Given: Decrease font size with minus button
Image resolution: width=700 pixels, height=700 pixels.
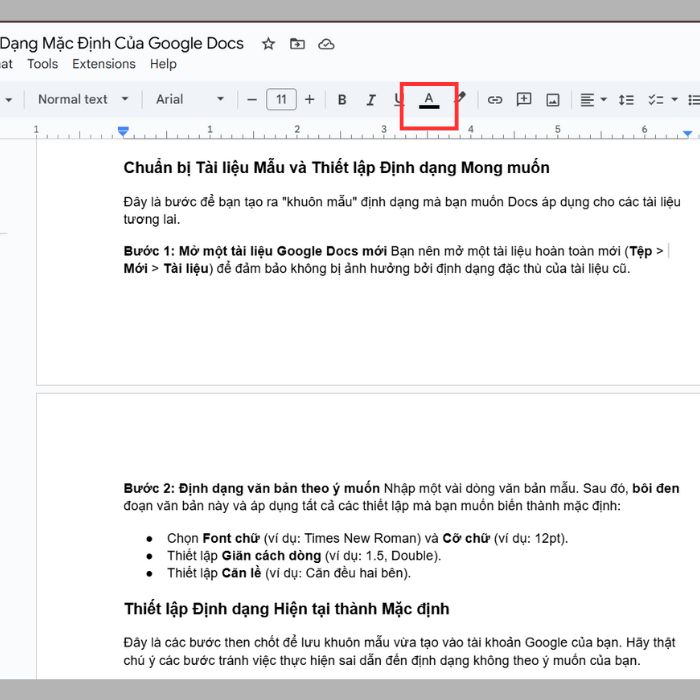Looking at the screenshot, I should (252, 100).
